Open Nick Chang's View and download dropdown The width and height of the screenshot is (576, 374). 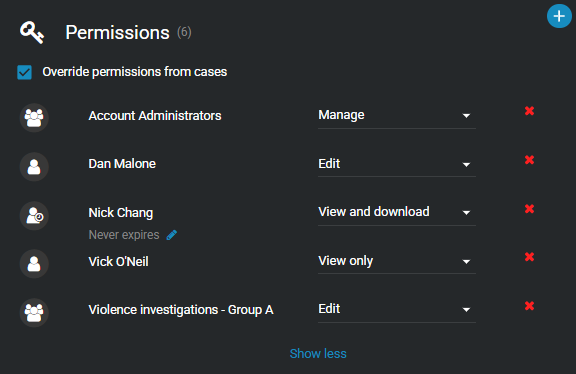click(x=397, y=213)
